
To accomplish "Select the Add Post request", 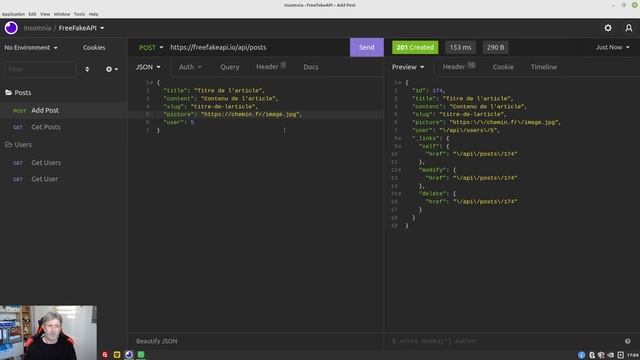I will point(64,110).
